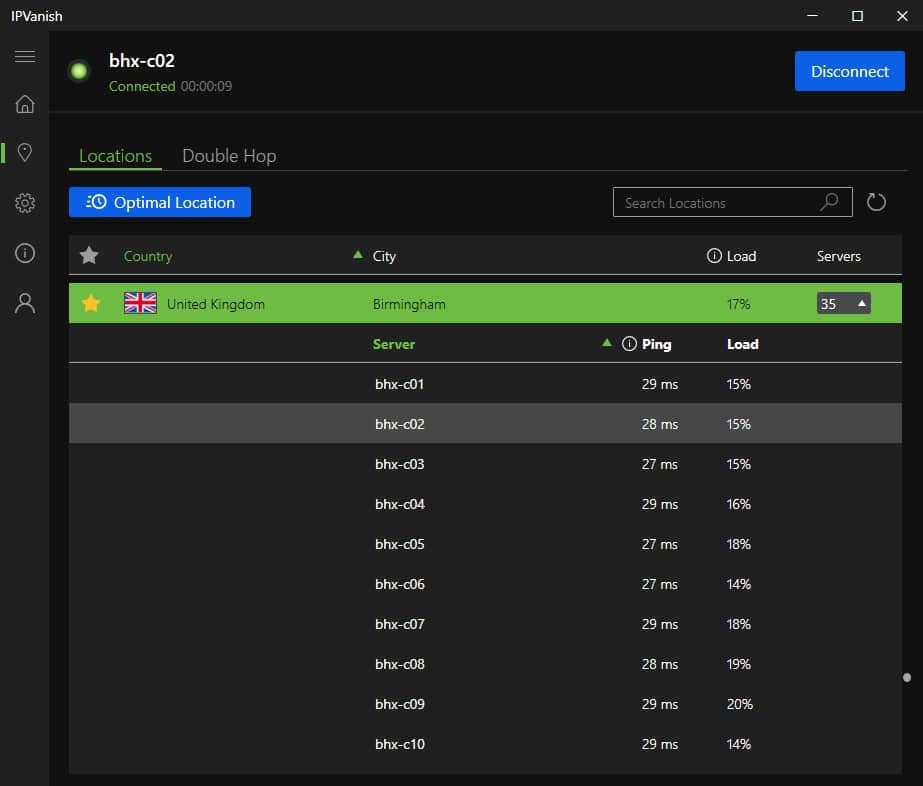Click the Disconnect button

click(x=849, y=71)
